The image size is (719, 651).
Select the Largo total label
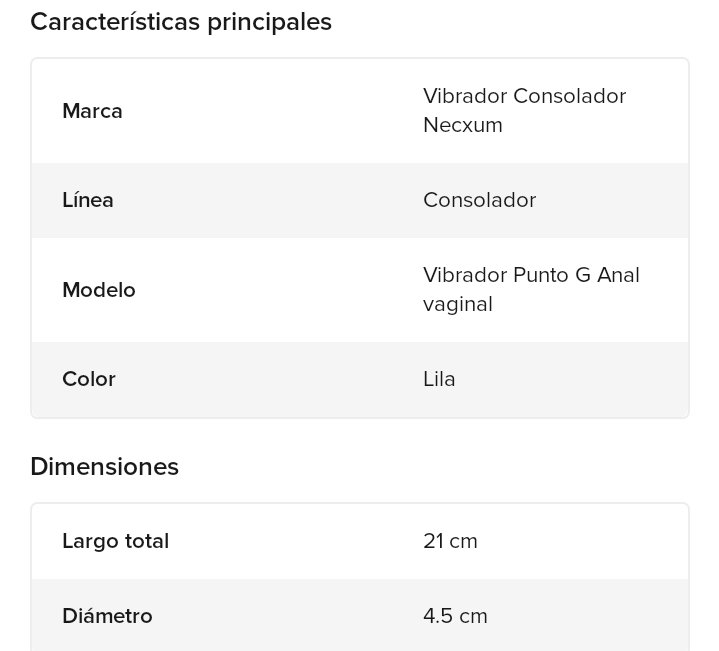point(116,541)
